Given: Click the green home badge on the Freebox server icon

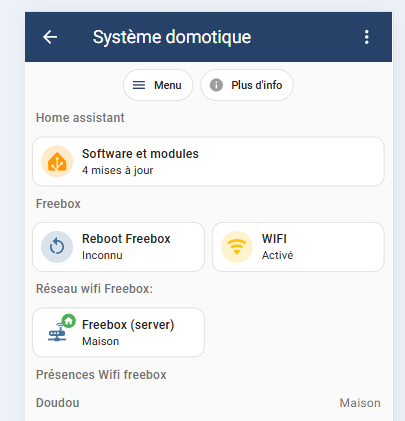Looking at the screenshot, I should point(69,321).
